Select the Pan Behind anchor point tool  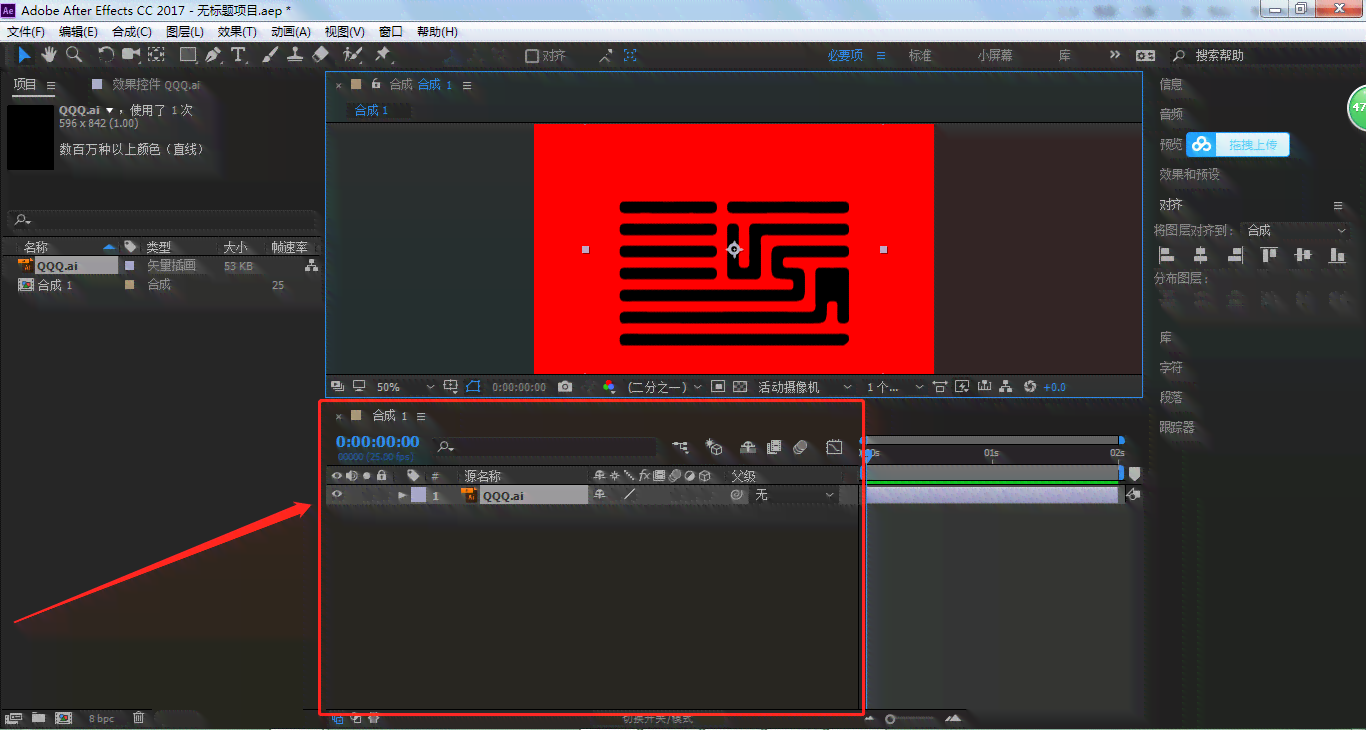157,55
